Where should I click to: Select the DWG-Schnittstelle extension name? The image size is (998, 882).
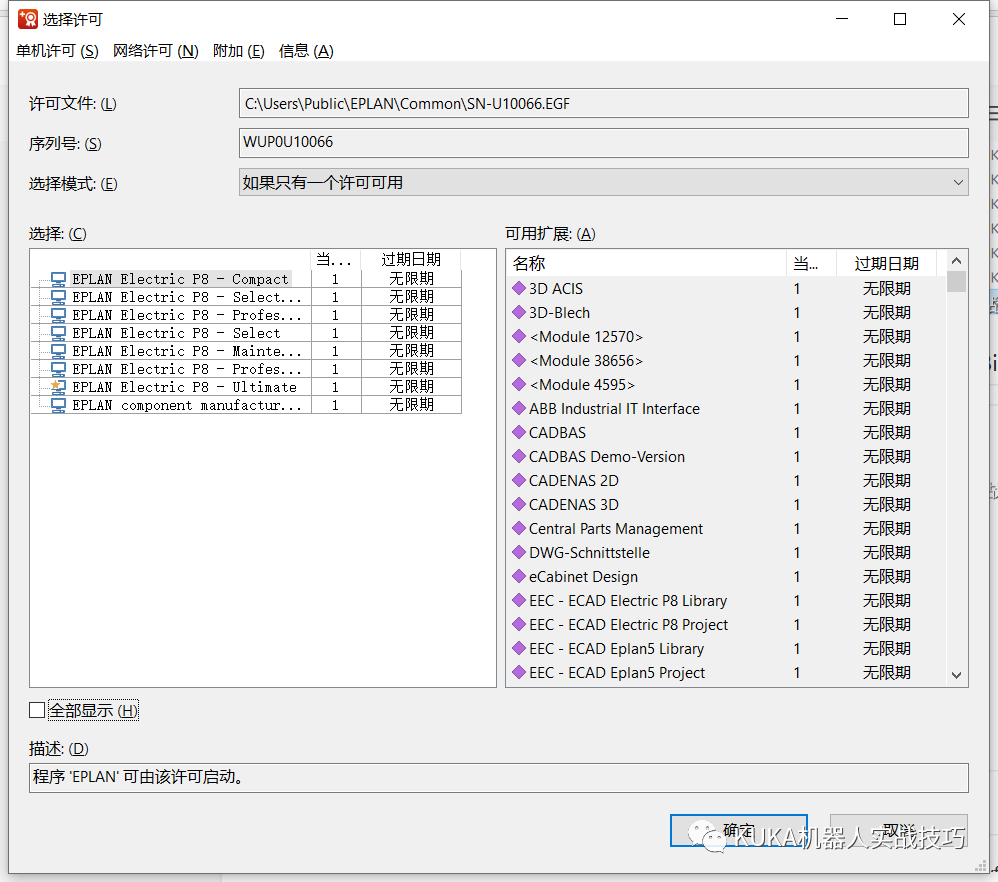(x=589, y=552)
